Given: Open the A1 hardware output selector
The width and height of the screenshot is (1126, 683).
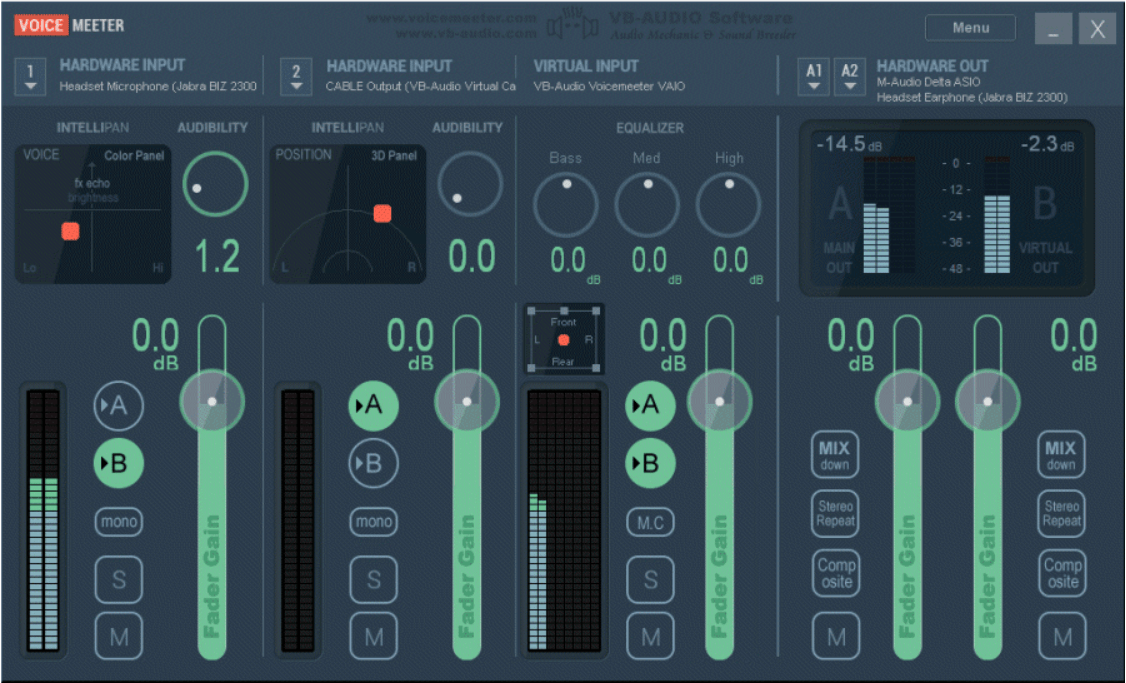Looking at the screenshot, I should tap(814, 76).
